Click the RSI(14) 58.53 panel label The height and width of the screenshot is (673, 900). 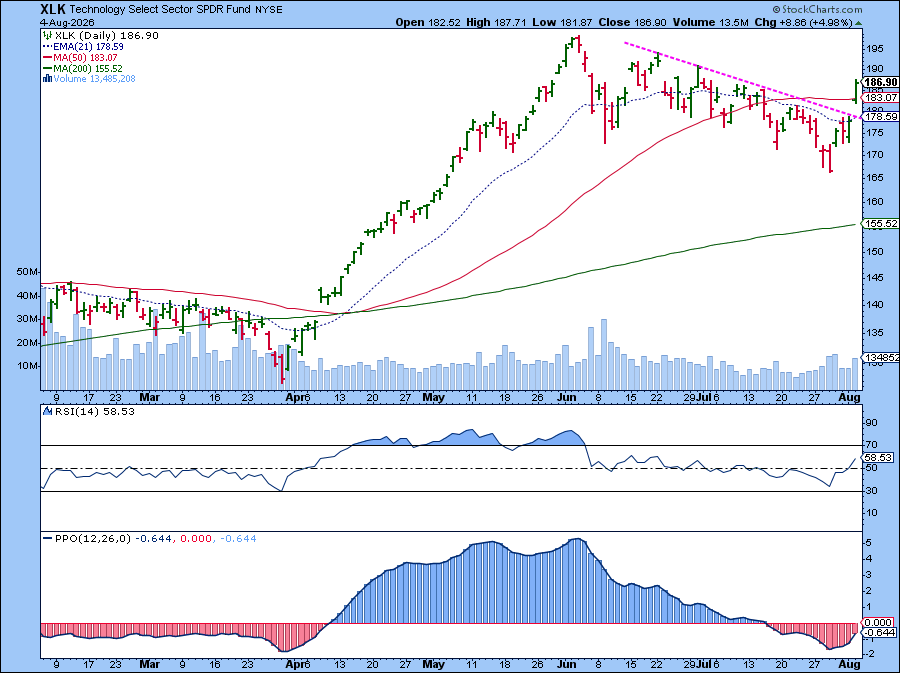coord(94,411)
